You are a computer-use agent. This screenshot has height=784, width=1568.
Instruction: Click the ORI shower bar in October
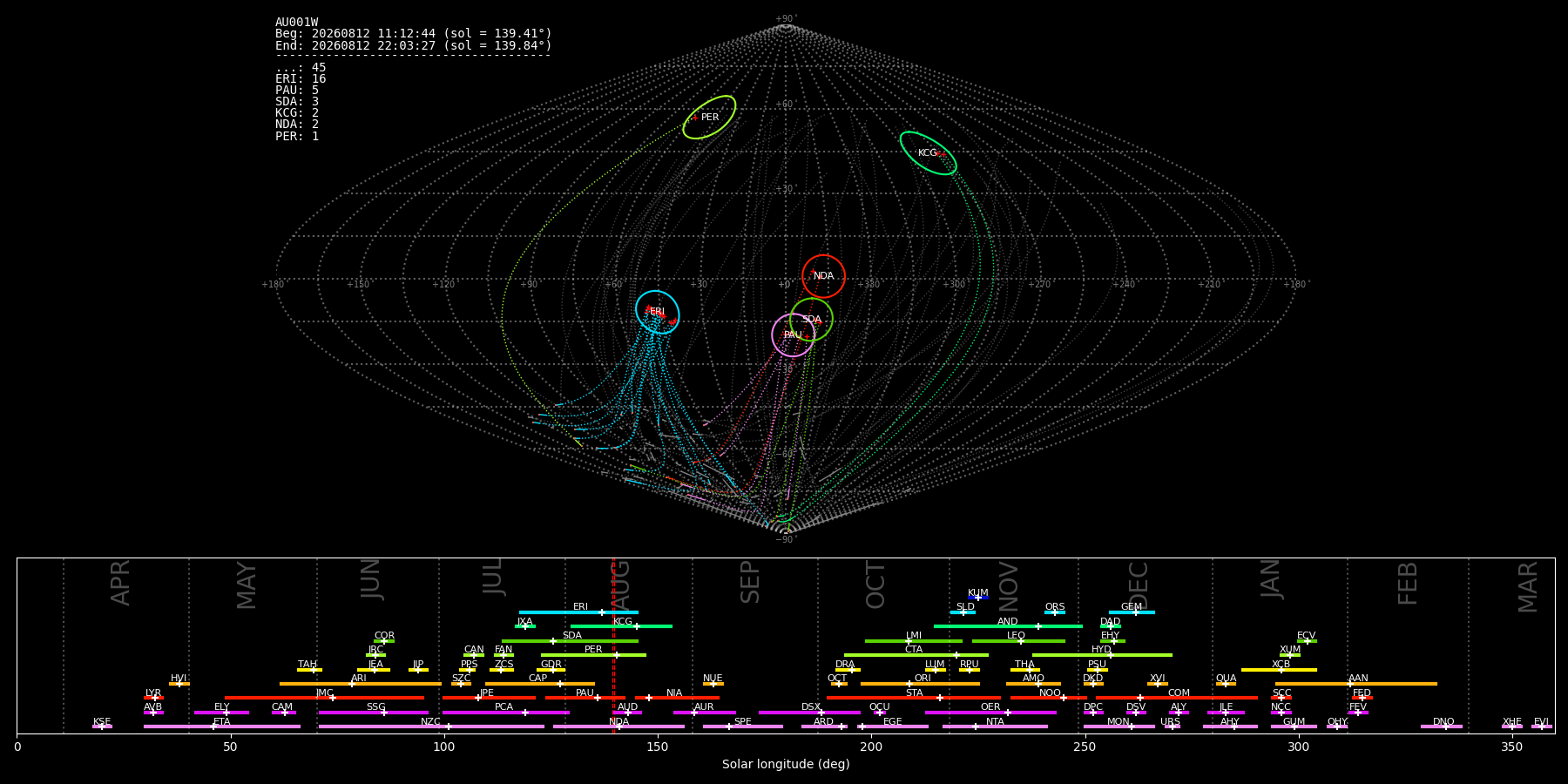click(x=920, y=684)
